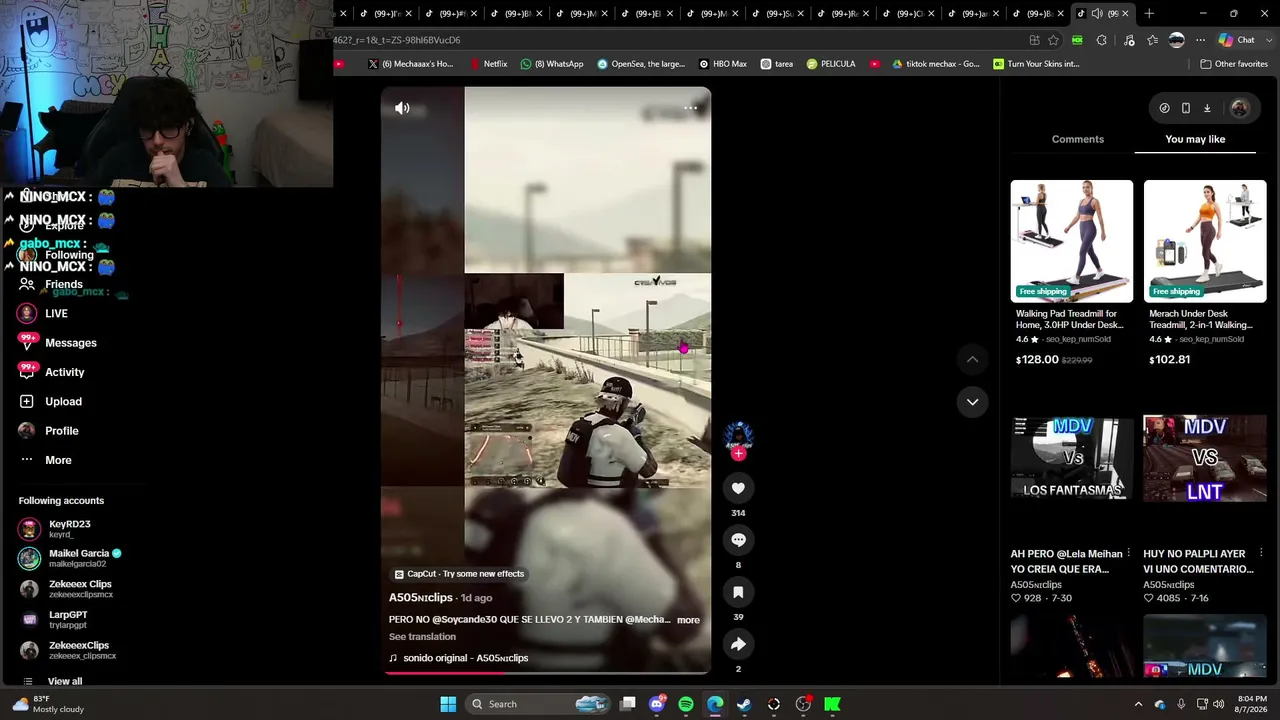
Task: Like the A505 clips video
Action: pos(738,488)
